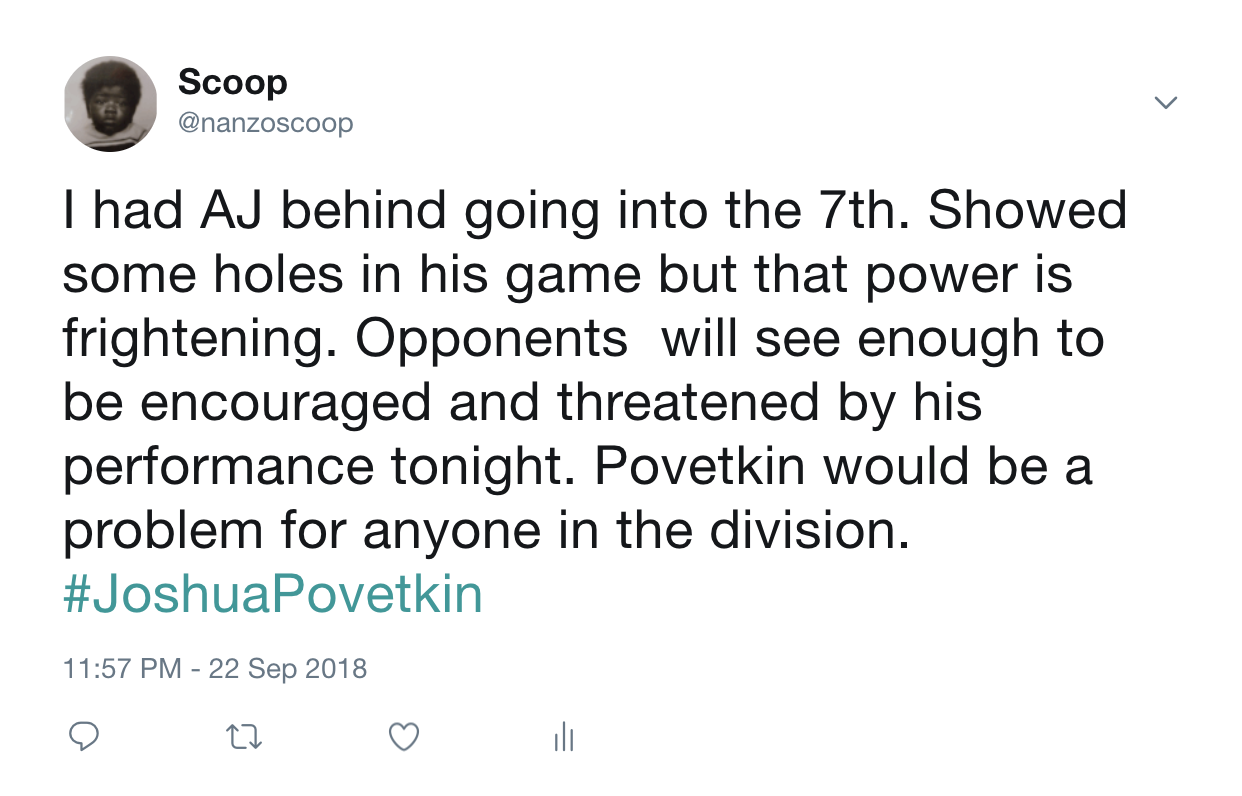The height and width of the screenshot is (796, 1242).
Task: Click the tweet text line starting 'be encouraged'
Action: coord(522,404)
